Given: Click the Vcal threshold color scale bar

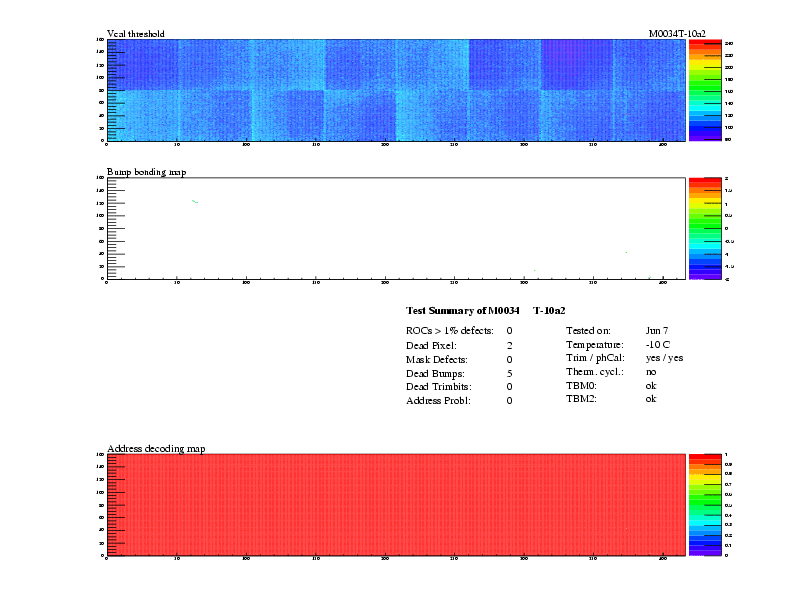Looking at the screenshot, I should point(705,90).
